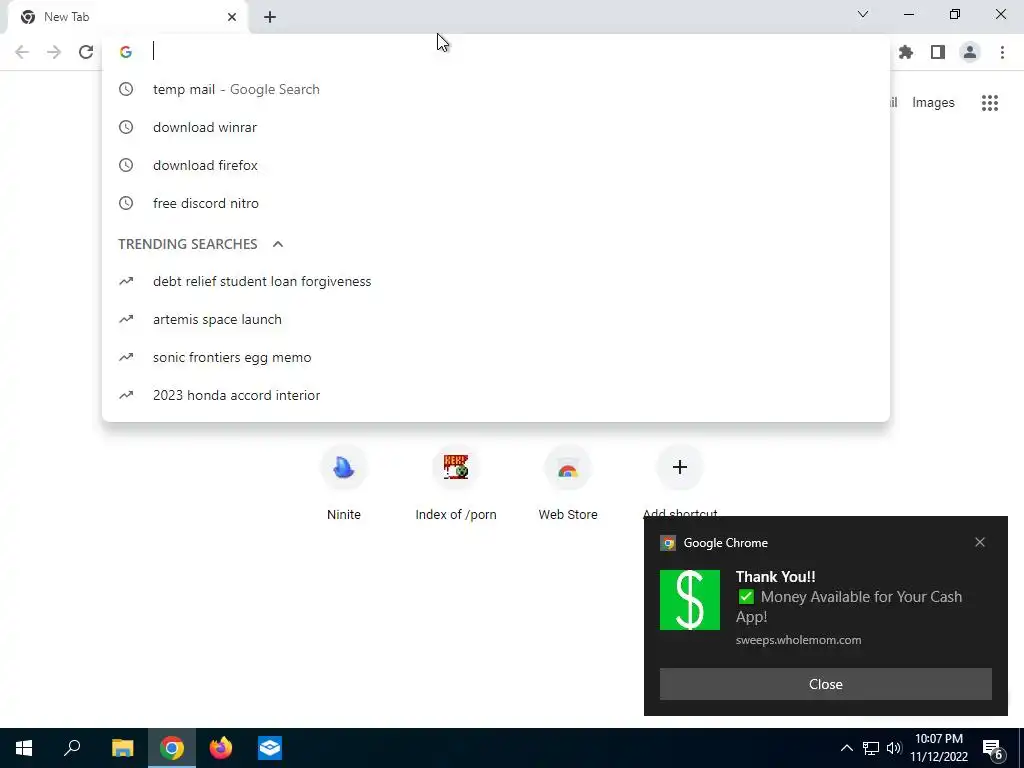Open the Windows Start menu

[24, 748]
